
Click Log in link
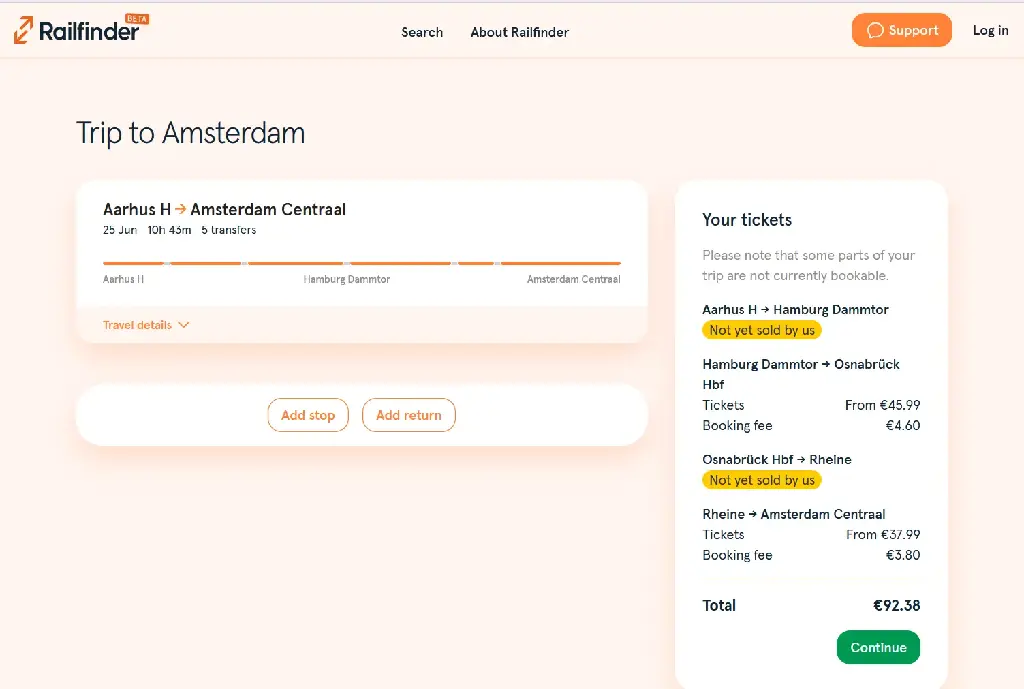click(x=990, y=30)
